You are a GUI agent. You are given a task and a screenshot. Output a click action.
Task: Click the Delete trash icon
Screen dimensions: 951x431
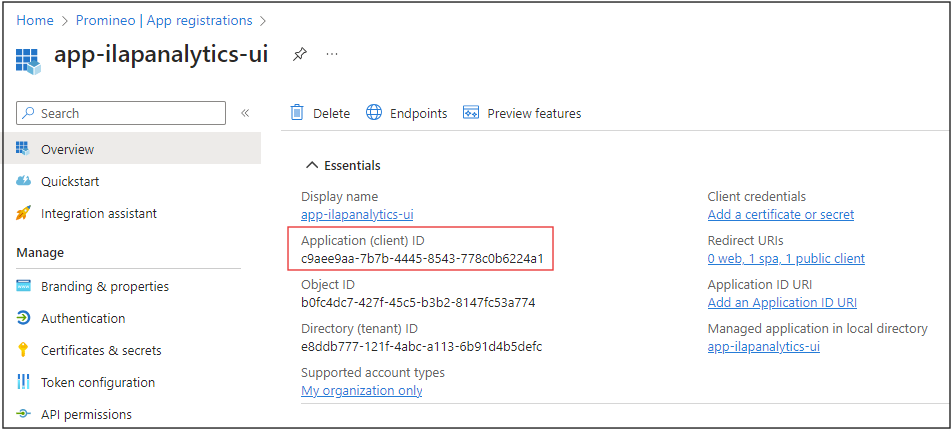coord(297,113)
